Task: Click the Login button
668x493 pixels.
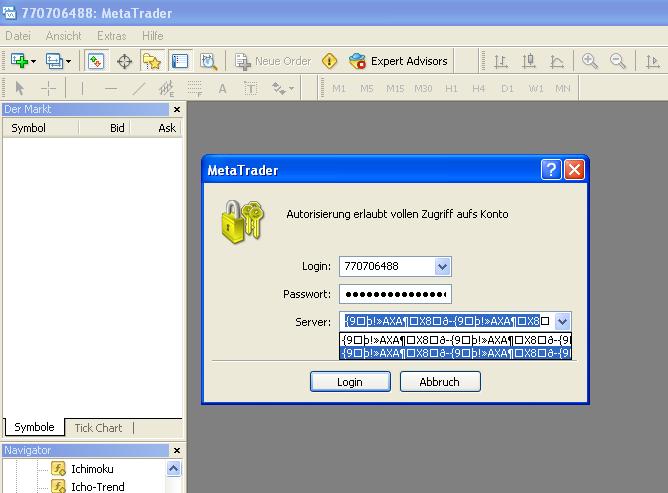Action: coord(350,381)
